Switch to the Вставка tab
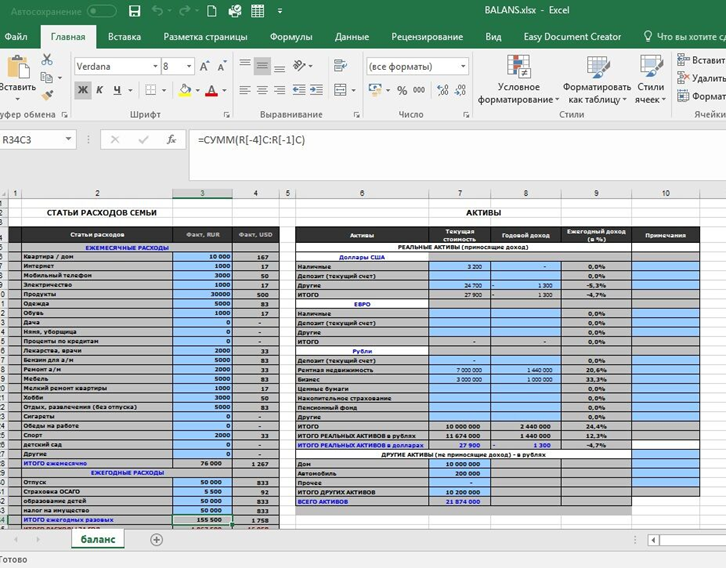 click(x=124, y=37)
